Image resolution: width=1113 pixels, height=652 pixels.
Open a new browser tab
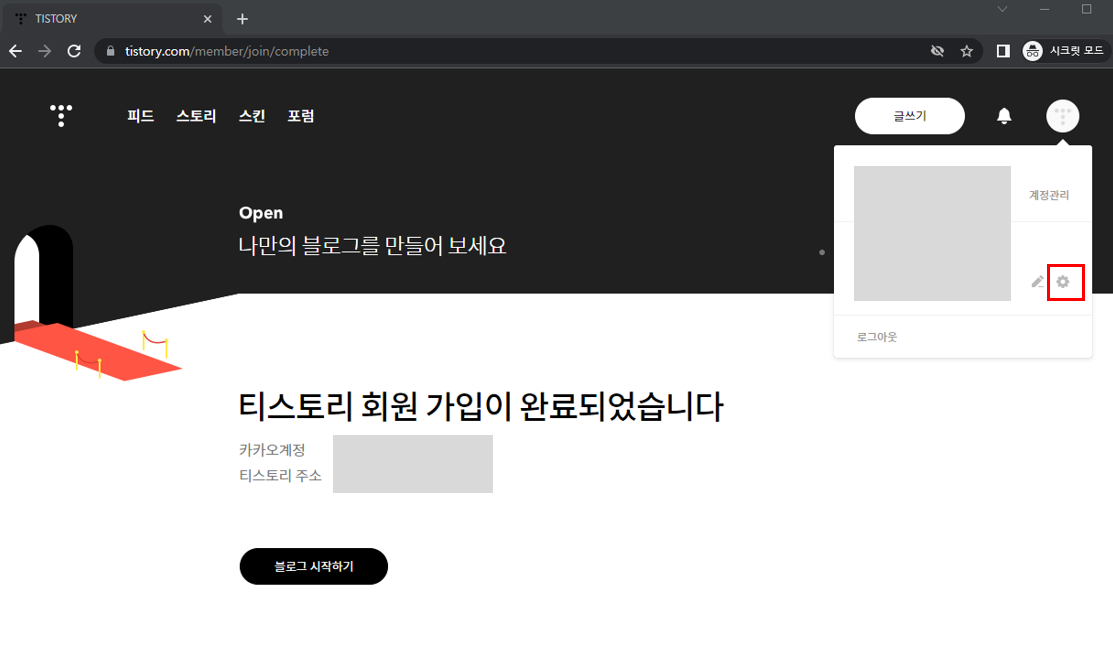[242, 19]
